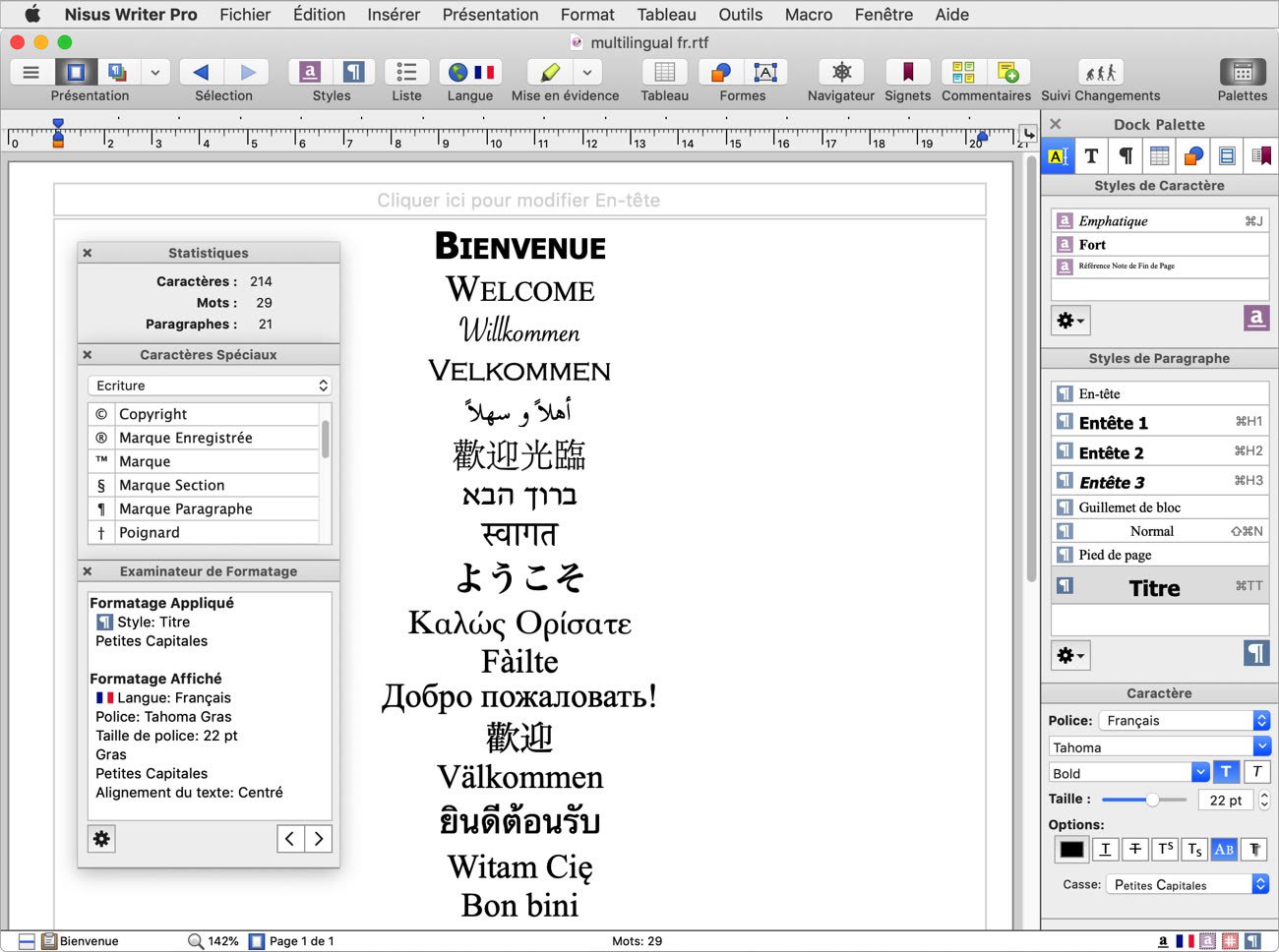Toggle the small caps AB option
Image resolution: width=1279 pixels, height=952 pixels.
pos(1224,849)
